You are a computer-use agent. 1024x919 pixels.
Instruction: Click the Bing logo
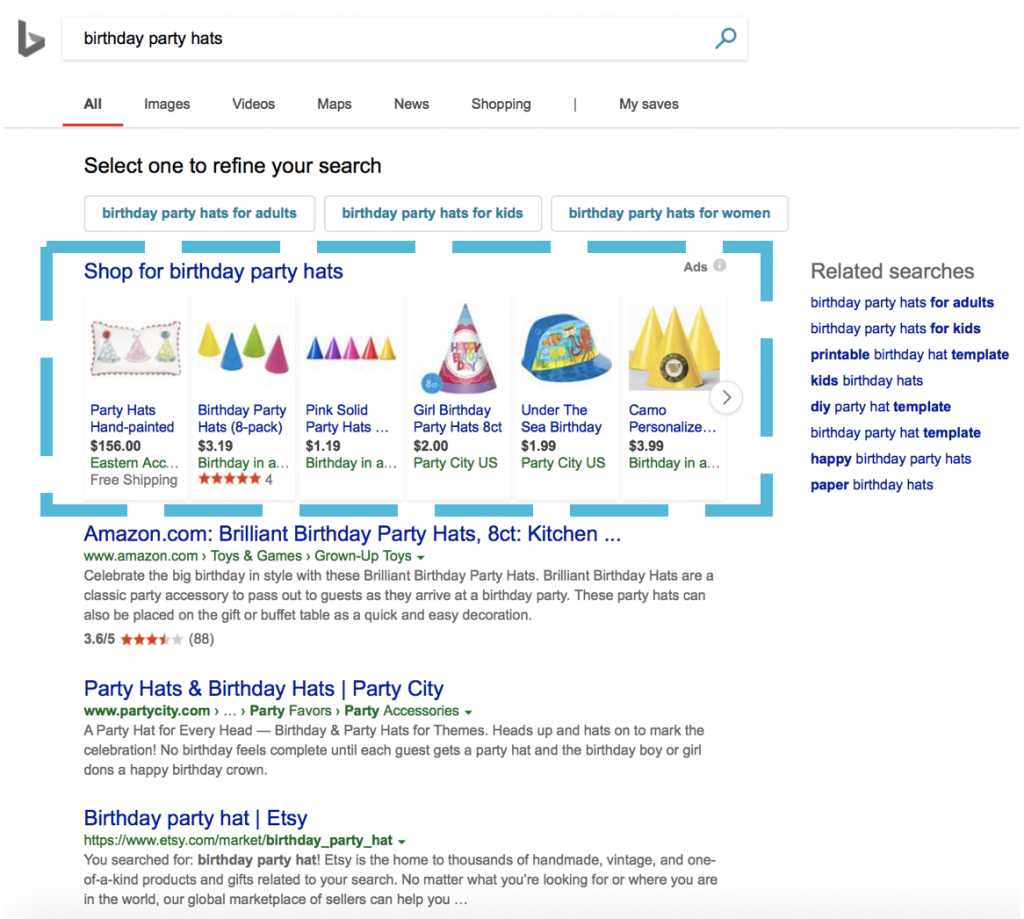[x=30, y=40]
